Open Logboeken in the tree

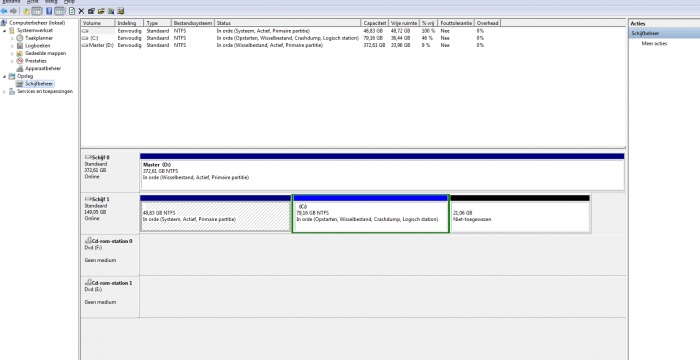tap(38, 46)
